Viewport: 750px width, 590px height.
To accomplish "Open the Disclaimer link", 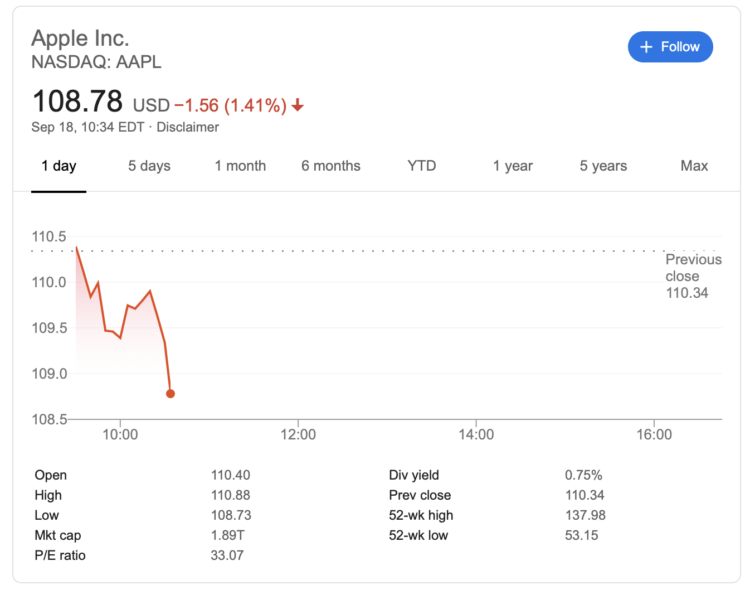I will pos(187,127).
